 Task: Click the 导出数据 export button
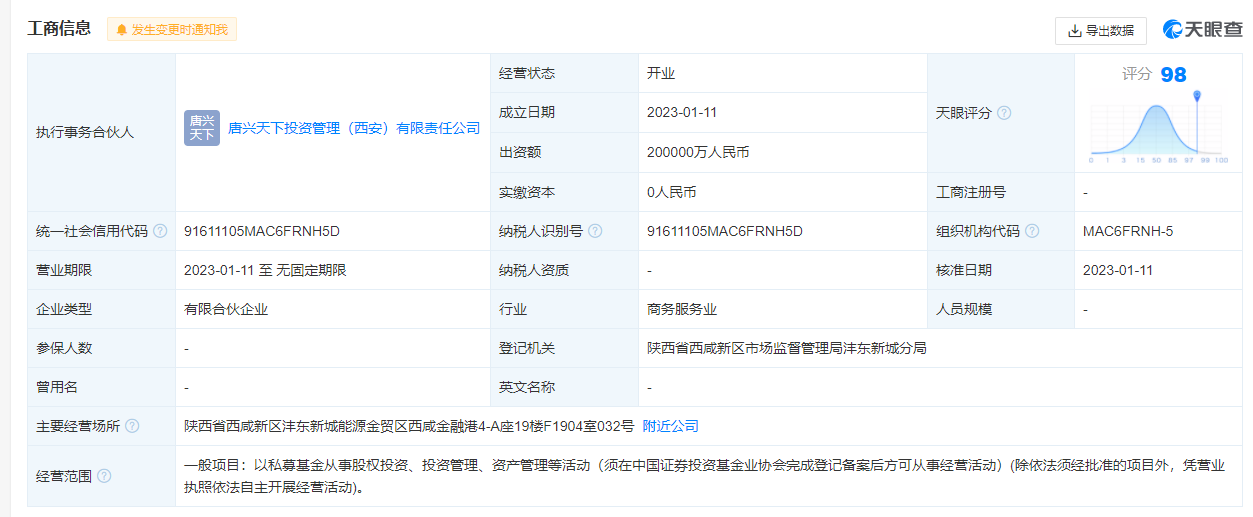1100,31
